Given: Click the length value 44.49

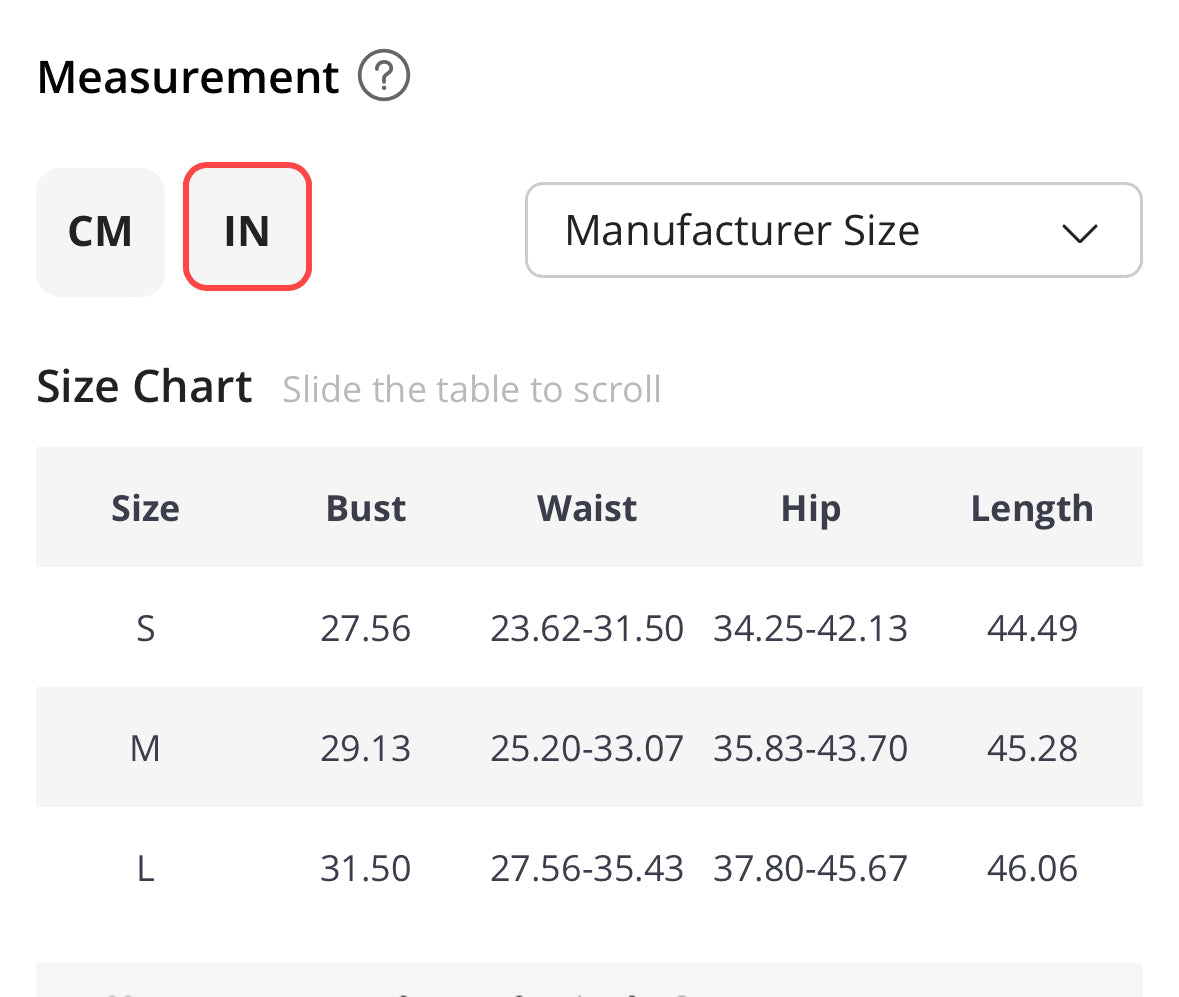Looking at the screenshot, I should (1031, 629).
